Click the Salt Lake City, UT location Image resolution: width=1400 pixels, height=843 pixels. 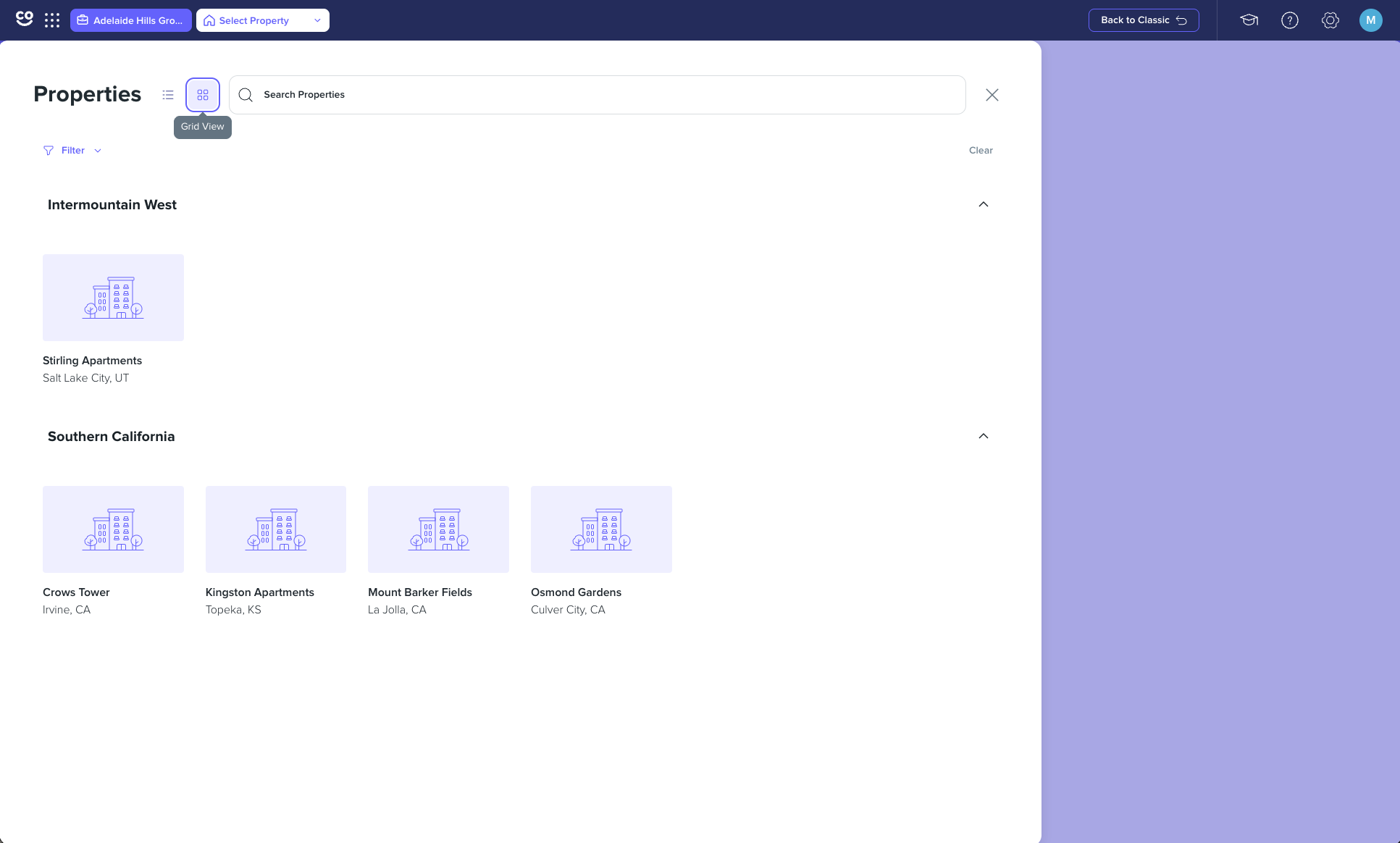click(85, 378)
